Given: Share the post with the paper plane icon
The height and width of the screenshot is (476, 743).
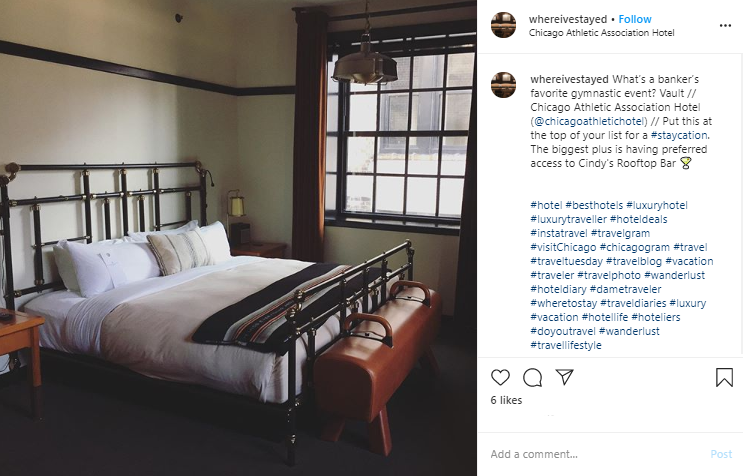Looking at the screenshot, I should pyautogui.click(x=564, y=377).
